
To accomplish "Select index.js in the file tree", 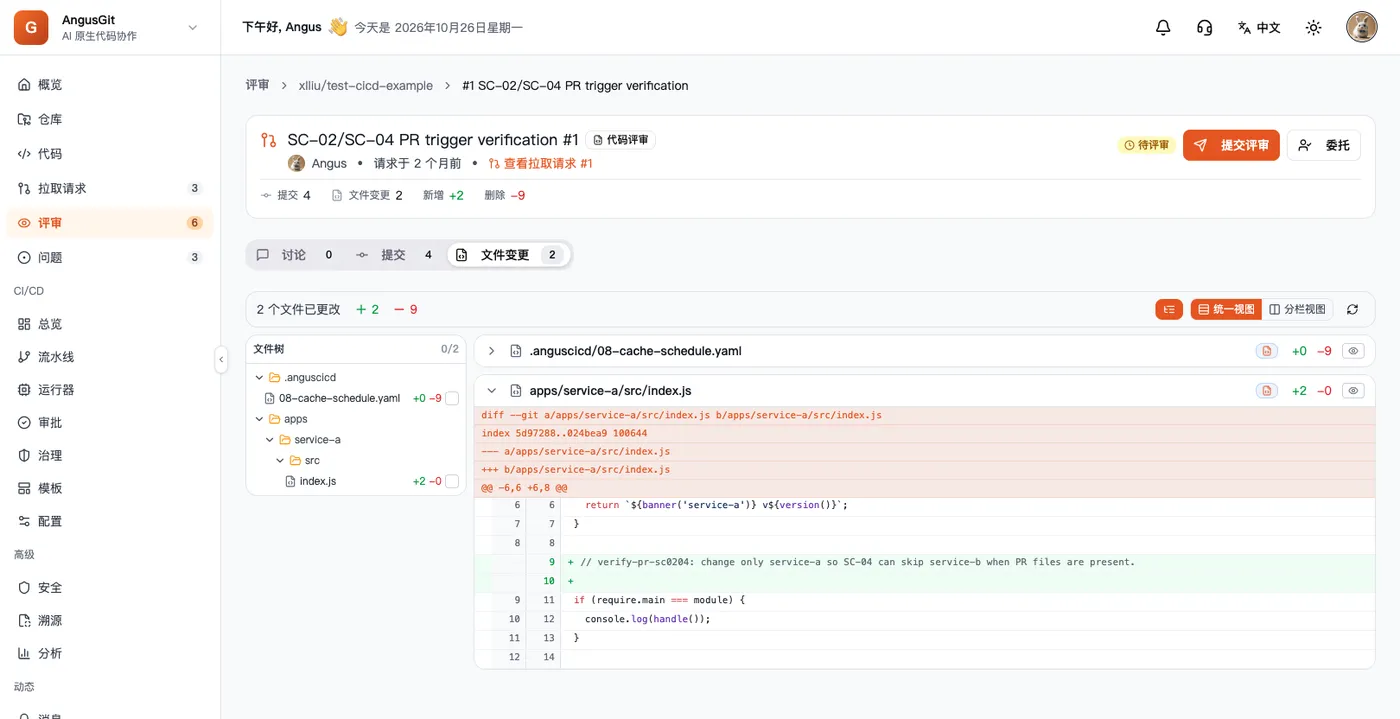I will click(317, 482).
